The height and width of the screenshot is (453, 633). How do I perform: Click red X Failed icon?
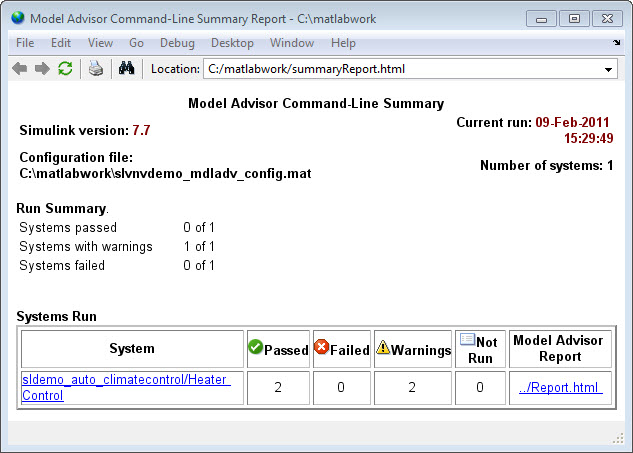coord(321,346)
